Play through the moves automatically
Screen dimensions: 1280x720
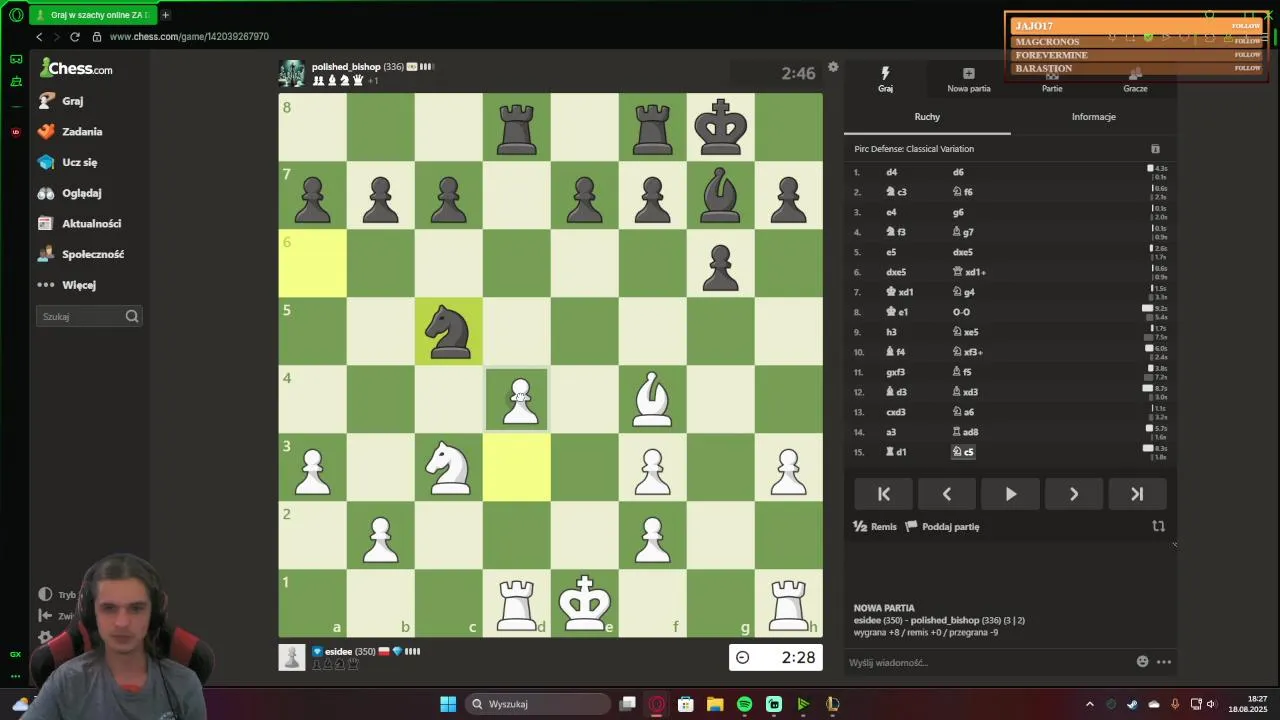point(1010,494)
